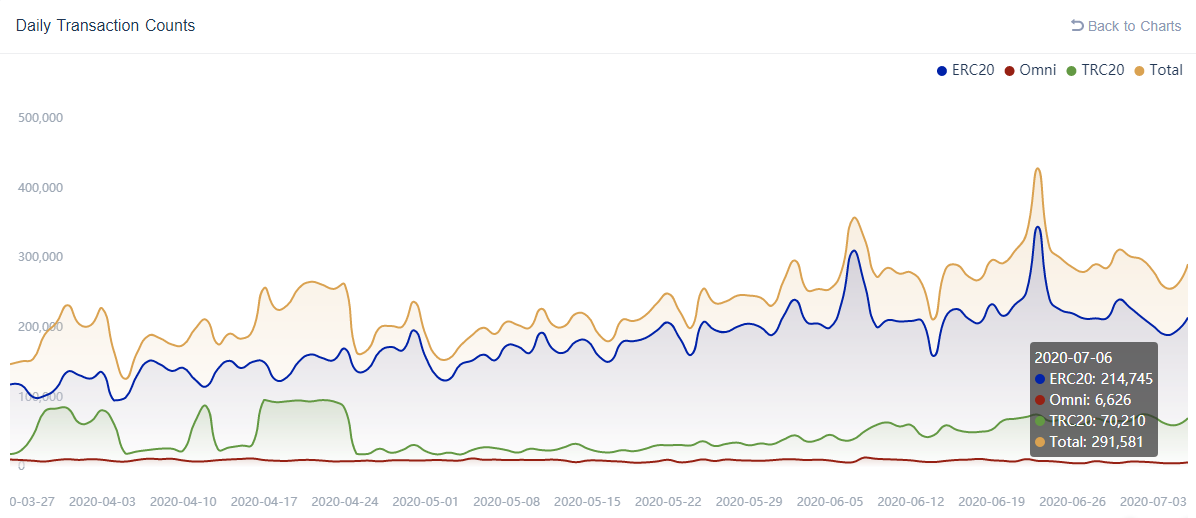The width and height of the screenshot is (1196, 518).
Task: Click the Daily Transaction Counts title
Action: coord(105,26)
